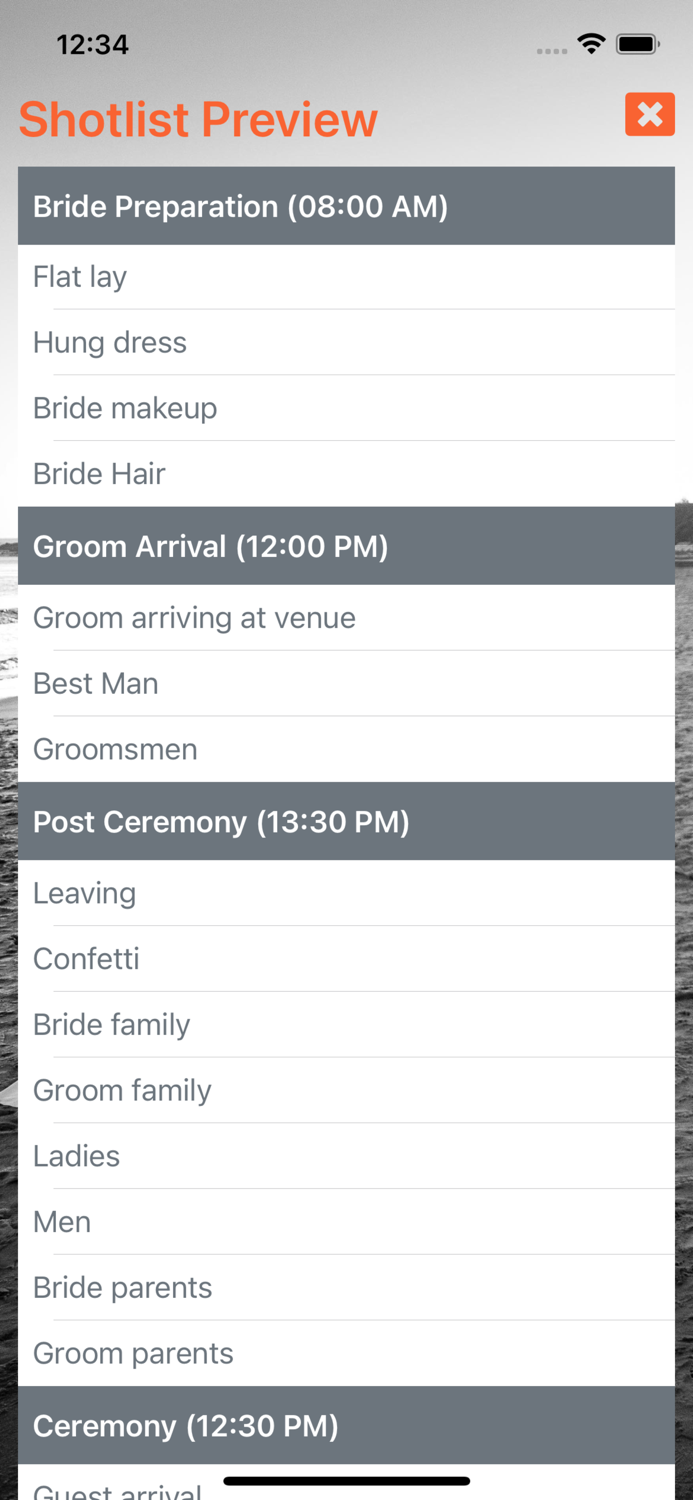Close the Shotlist Preview with the X icon
This screenshot has height=1500, width=693.
point(650,114)
